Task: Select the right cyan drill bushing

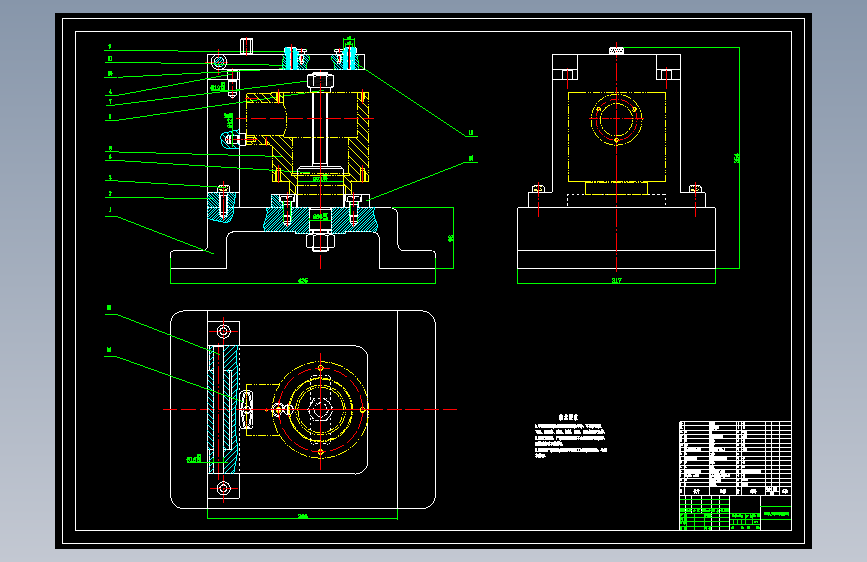Action: 349,58
